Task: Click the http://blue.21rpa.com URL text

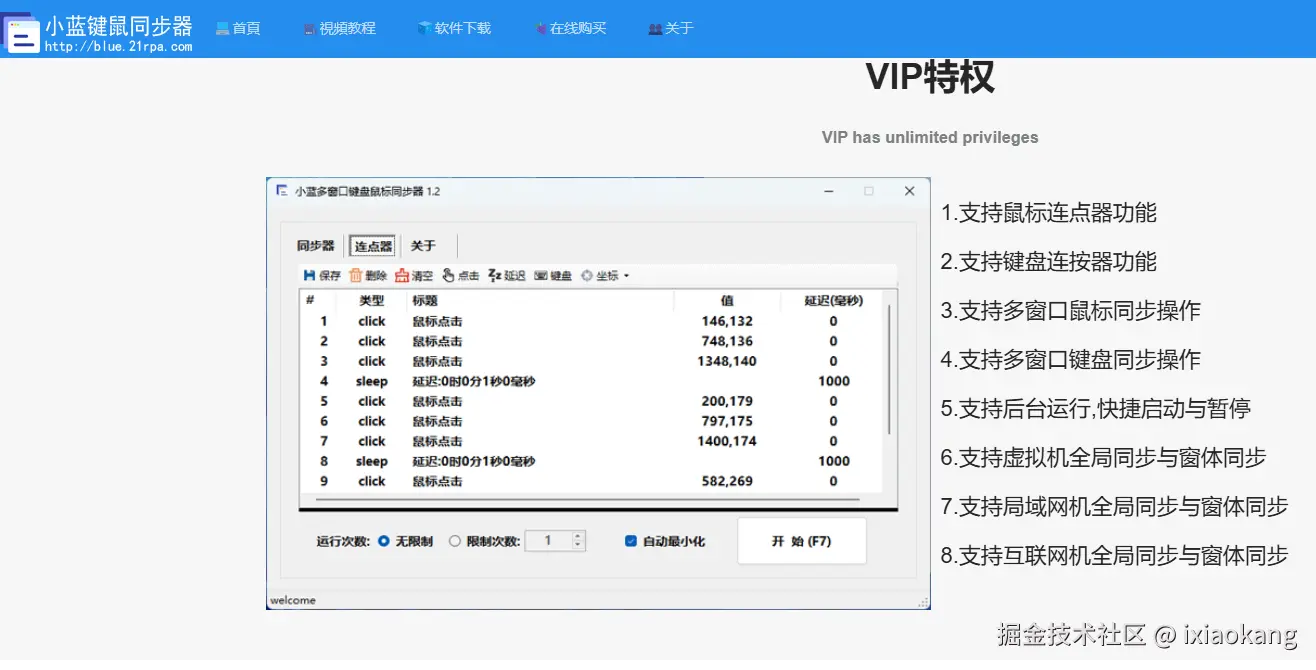Action: (118, 46)
